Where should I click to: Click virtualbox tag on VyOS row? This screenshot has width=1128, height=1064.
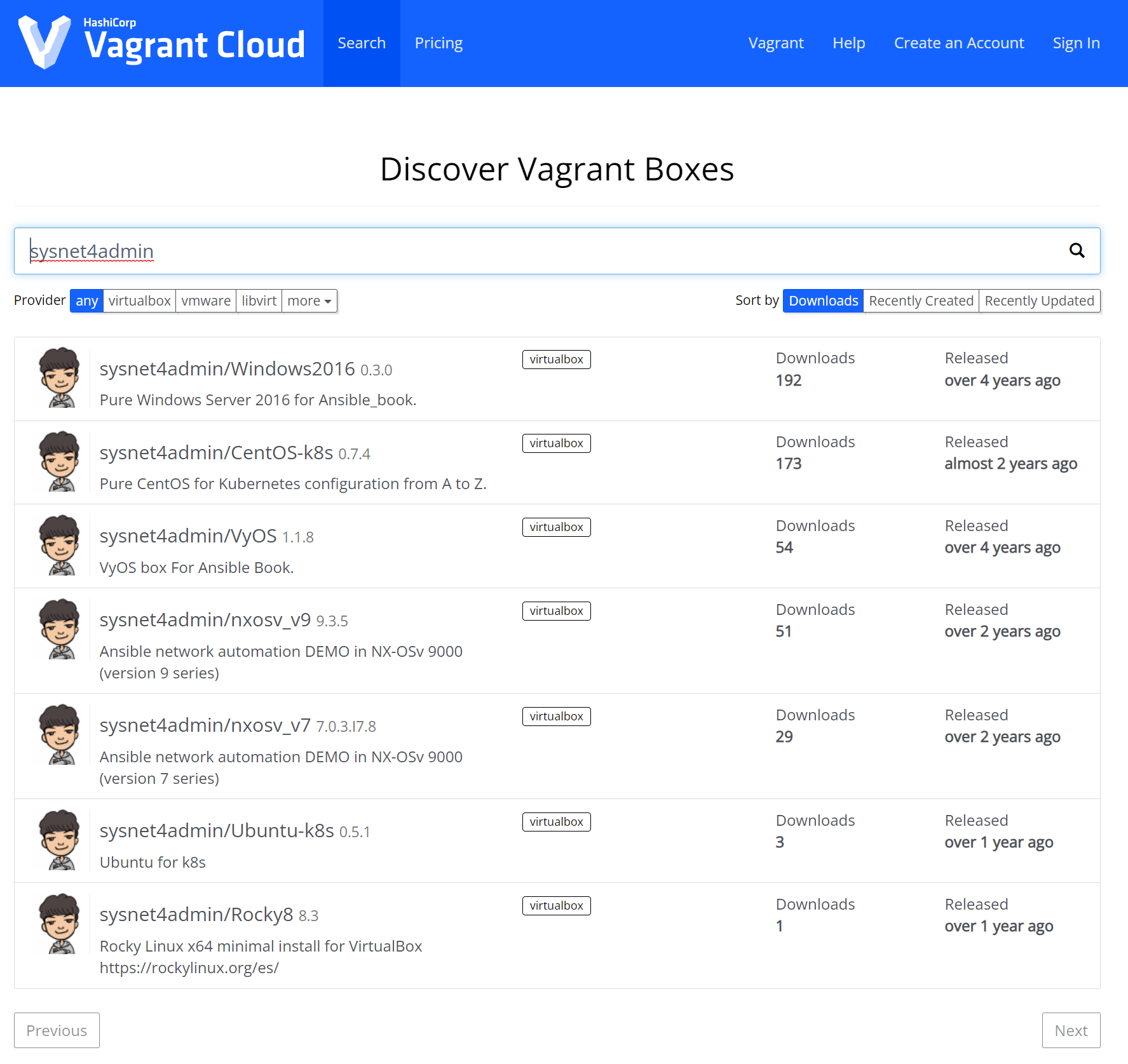click(x=556, y=527)
